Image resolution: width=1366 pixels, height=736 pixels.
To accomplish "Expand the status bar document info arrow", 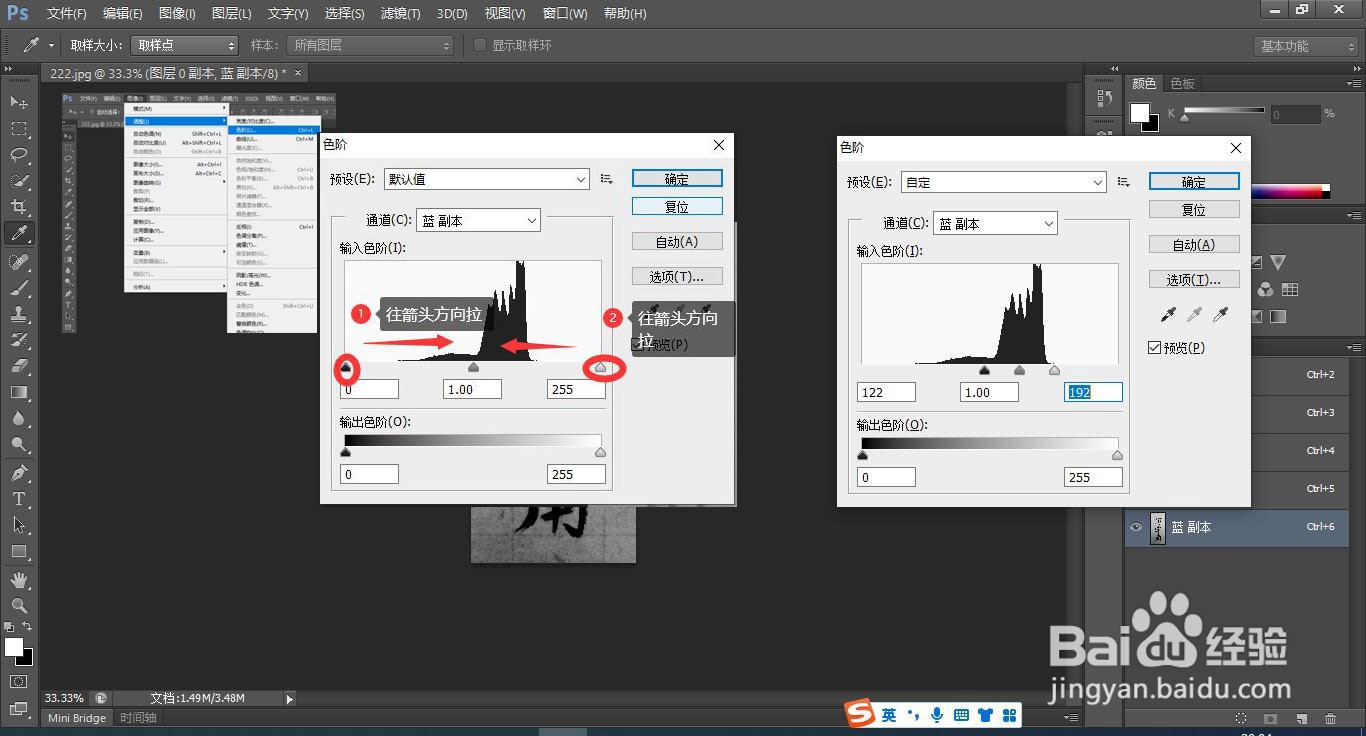I will coord(290,698).
